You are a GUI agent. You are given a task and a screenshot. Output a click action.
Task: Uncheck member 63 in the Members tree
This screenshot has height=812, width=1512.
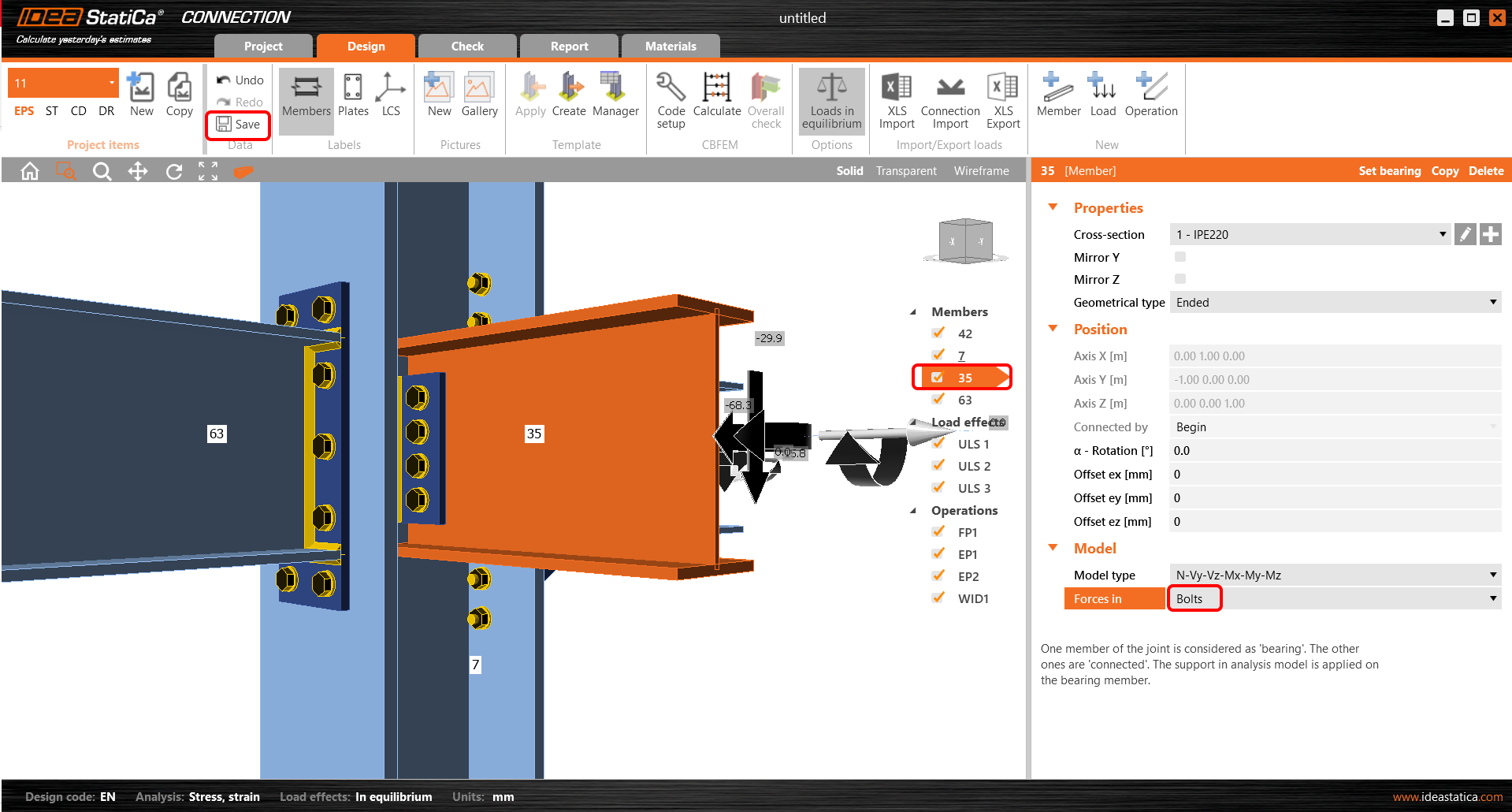tap(938, 399)
